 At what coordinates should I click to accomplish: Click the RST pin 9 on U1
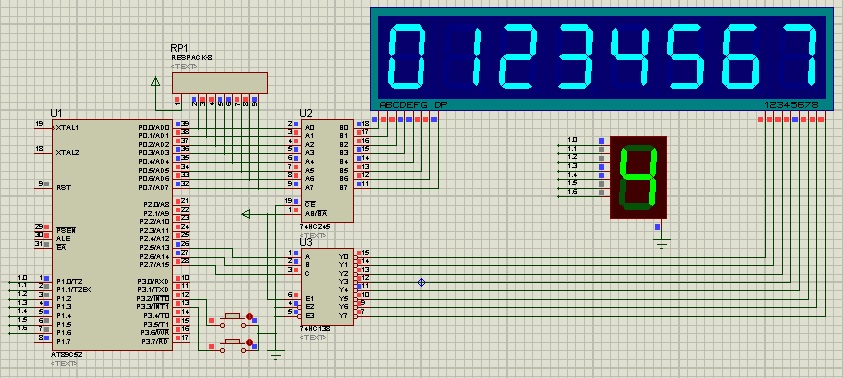(x=44, y=187)
